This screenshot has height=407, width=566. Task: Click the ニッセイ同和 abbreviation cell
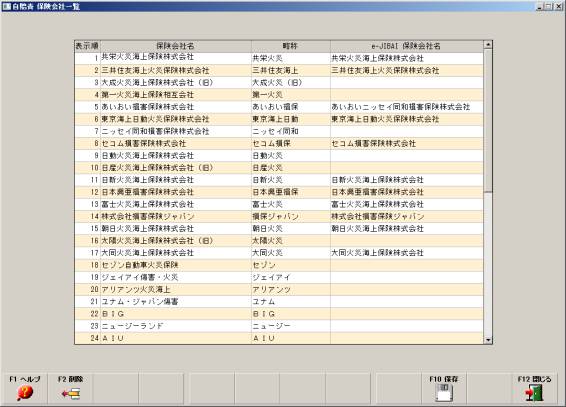(291, 131)
